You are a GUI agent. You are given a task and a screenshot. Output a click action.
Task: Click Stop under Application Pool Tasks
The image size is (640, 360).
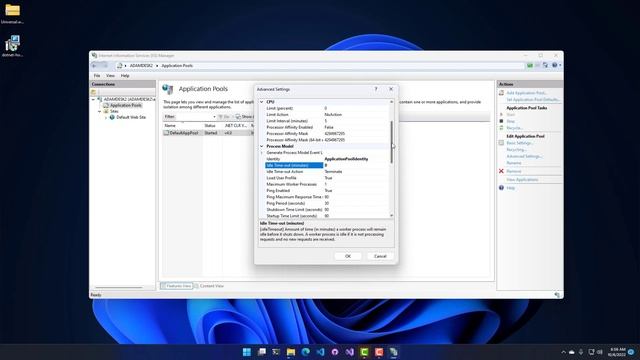click(510, 121)
